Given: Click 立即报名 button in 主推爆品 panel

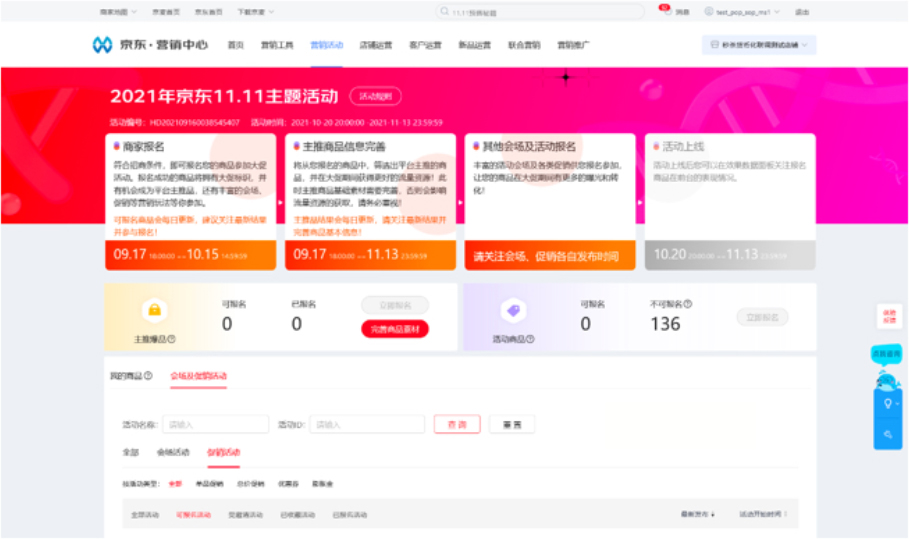Looking at the screenshot, I should coord(395,305).
